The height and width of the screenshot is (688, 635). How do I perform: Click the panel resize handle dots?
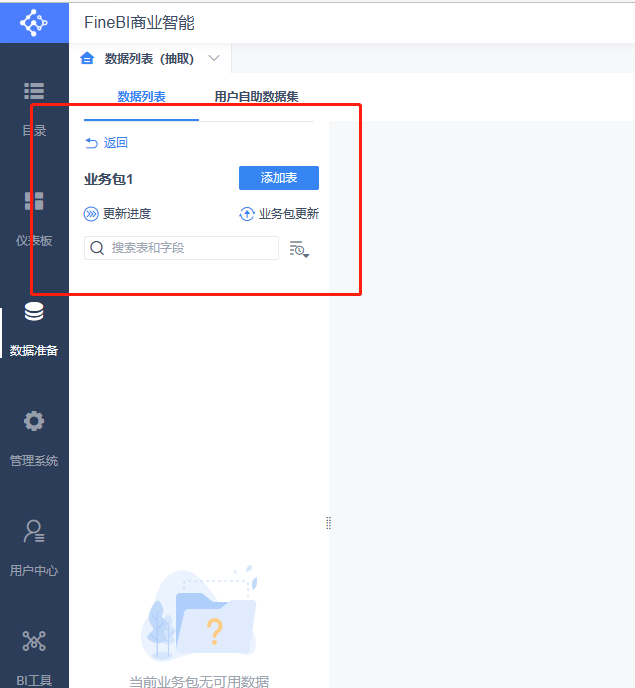[328, 523]
